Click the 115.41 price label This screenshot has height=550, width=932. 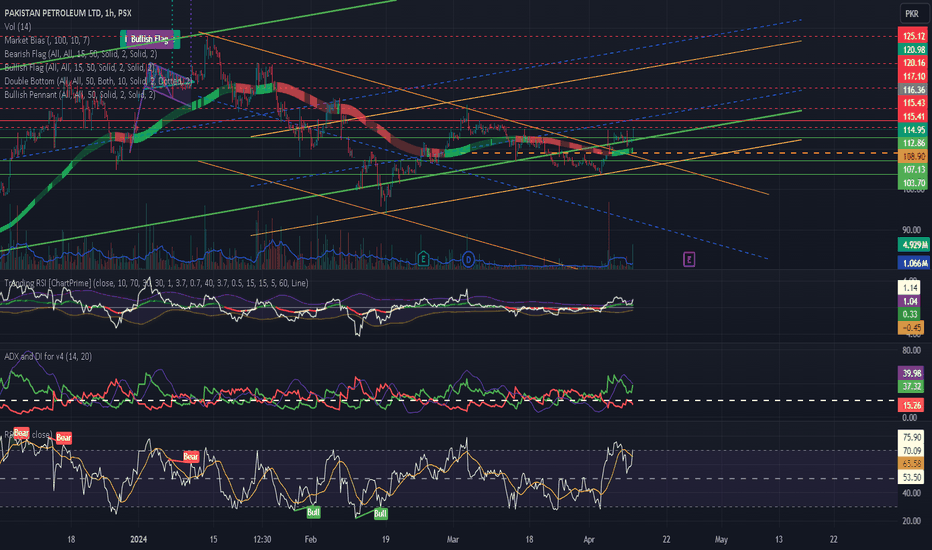[914, 117]
